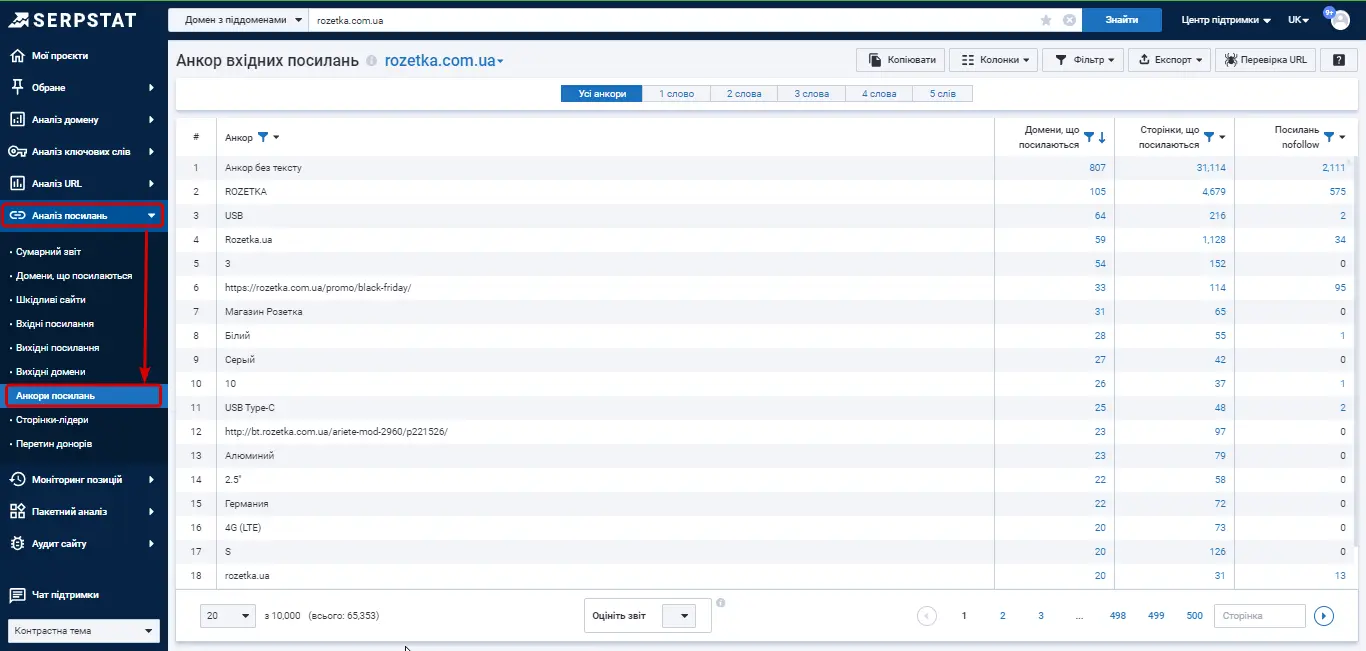Open the Контрастна тема theme dropdown
1366x651 pixels.
(x=84, y=631)
